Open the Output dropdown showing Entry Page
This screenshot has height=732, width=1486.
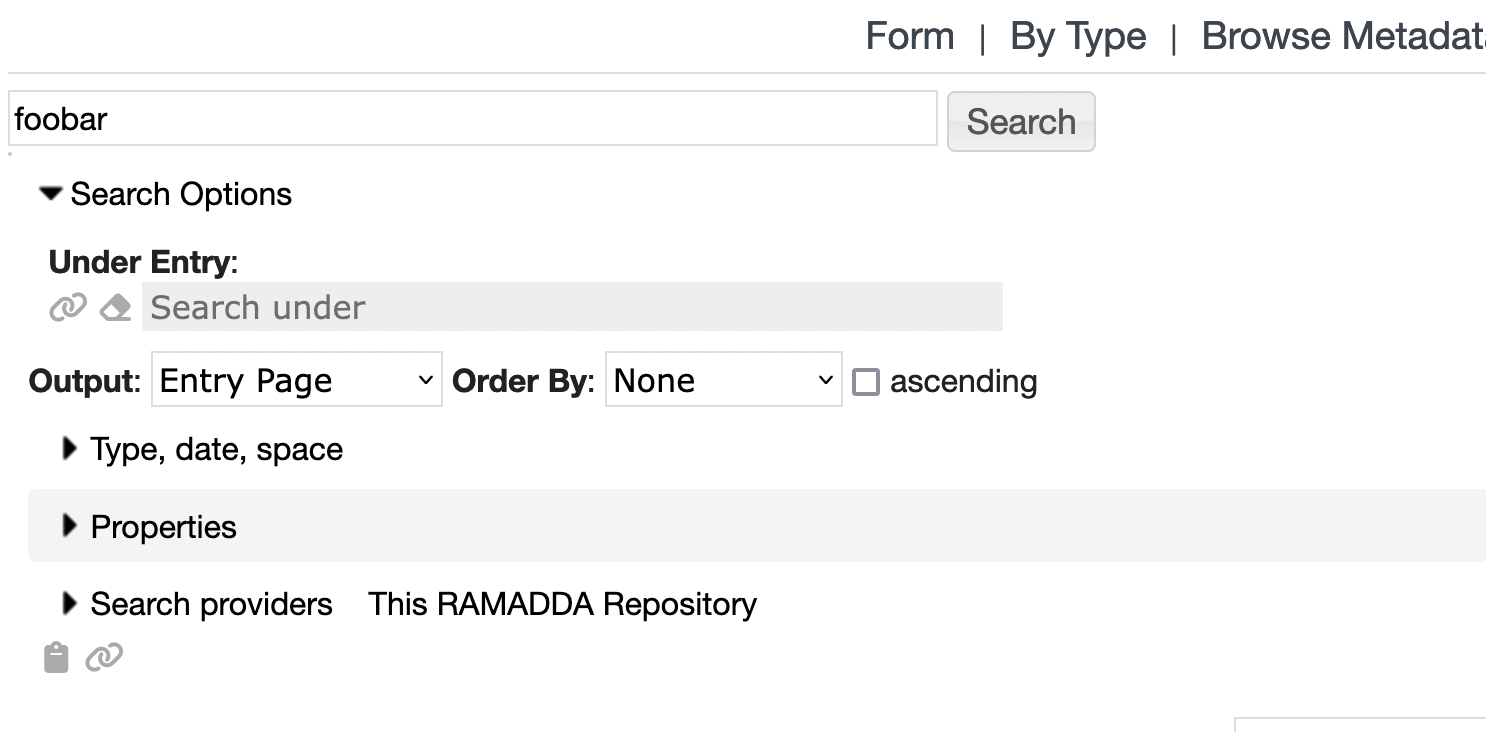(x=296, y=380)
